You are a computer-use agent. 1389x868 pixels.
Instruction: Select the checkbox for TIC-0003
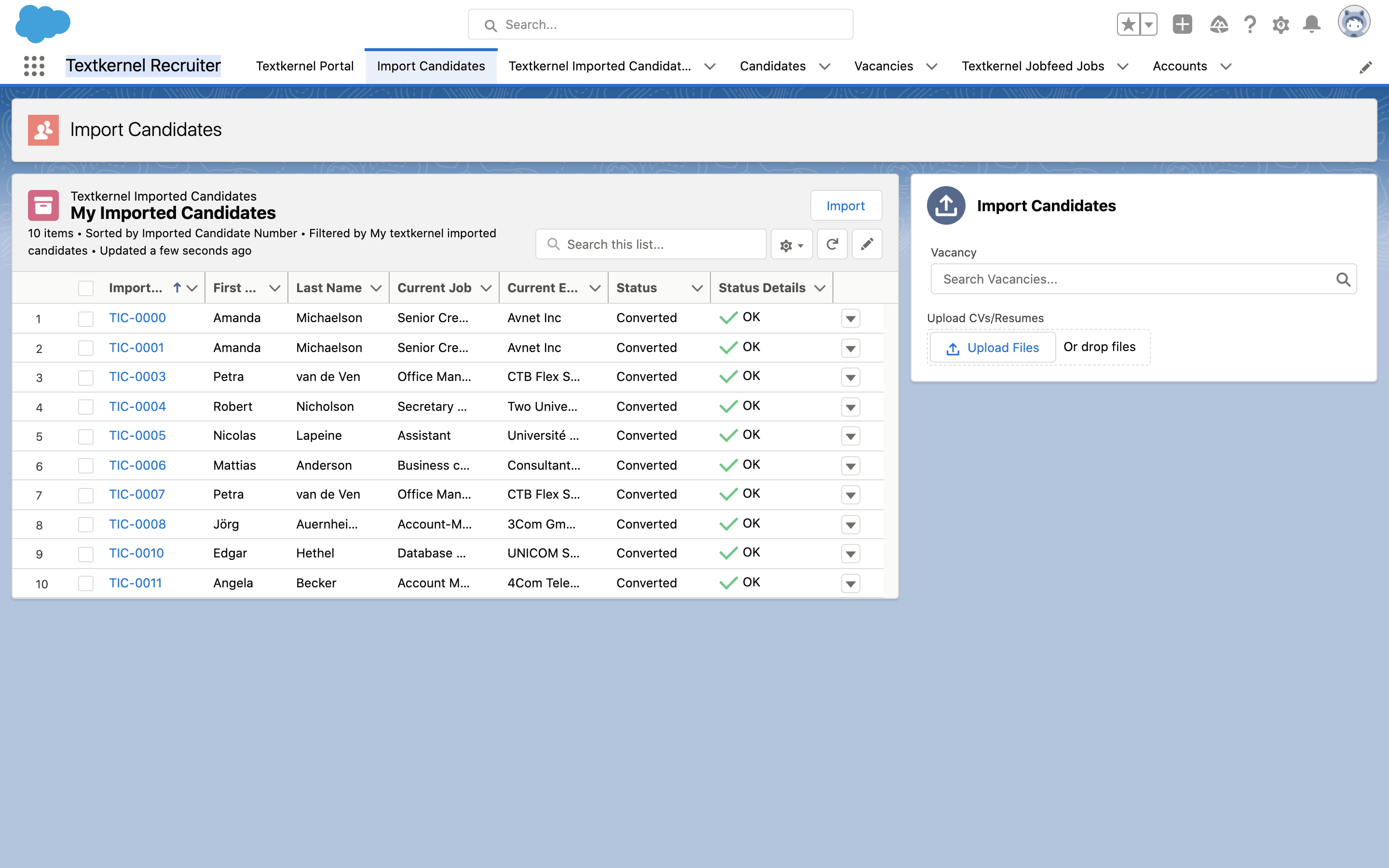pyautogui.click(x=85, y=378)
